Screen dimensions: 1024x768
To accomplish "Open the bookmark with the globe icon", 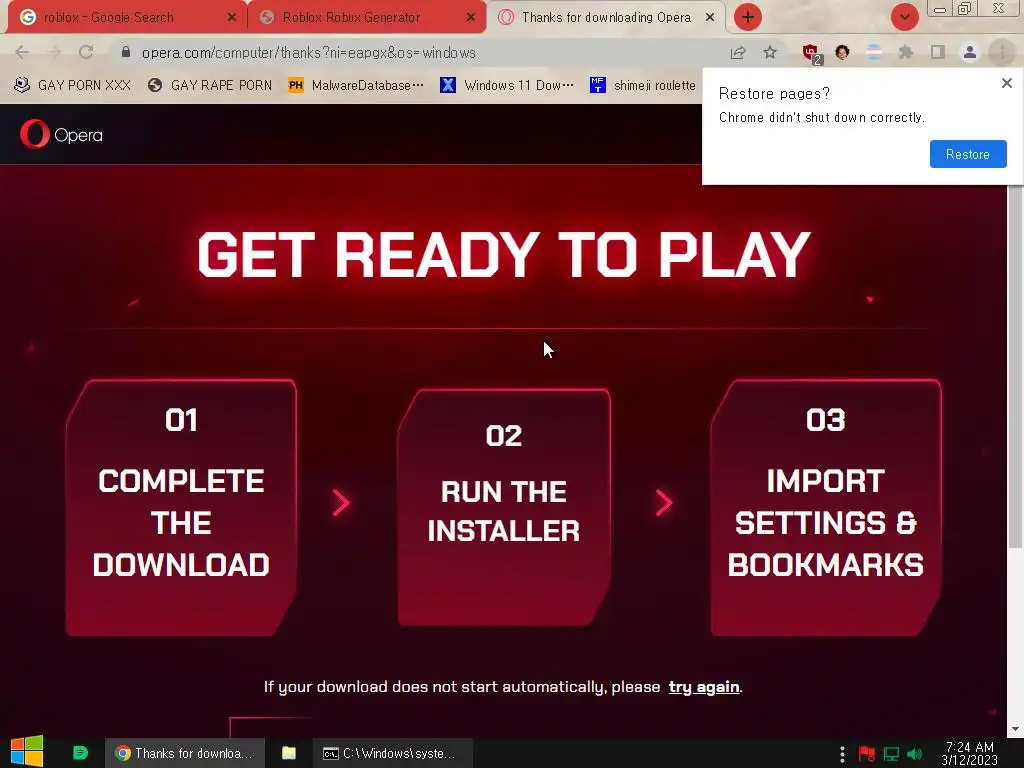I will [210, 85].
